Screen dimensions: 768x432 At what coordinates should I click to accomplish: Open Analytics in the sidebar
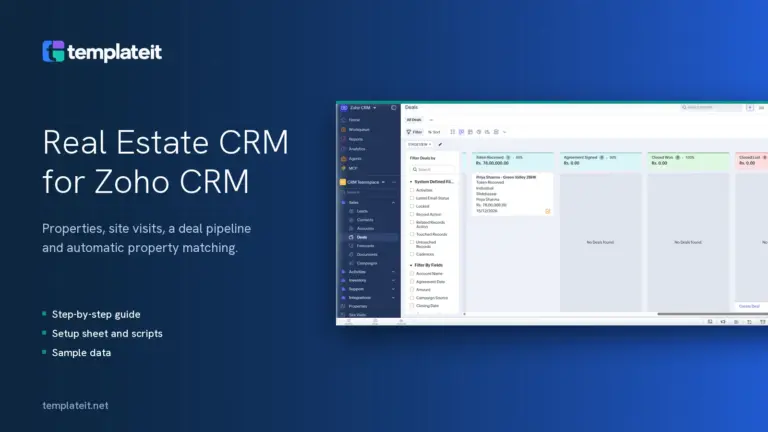click(357, 149)
